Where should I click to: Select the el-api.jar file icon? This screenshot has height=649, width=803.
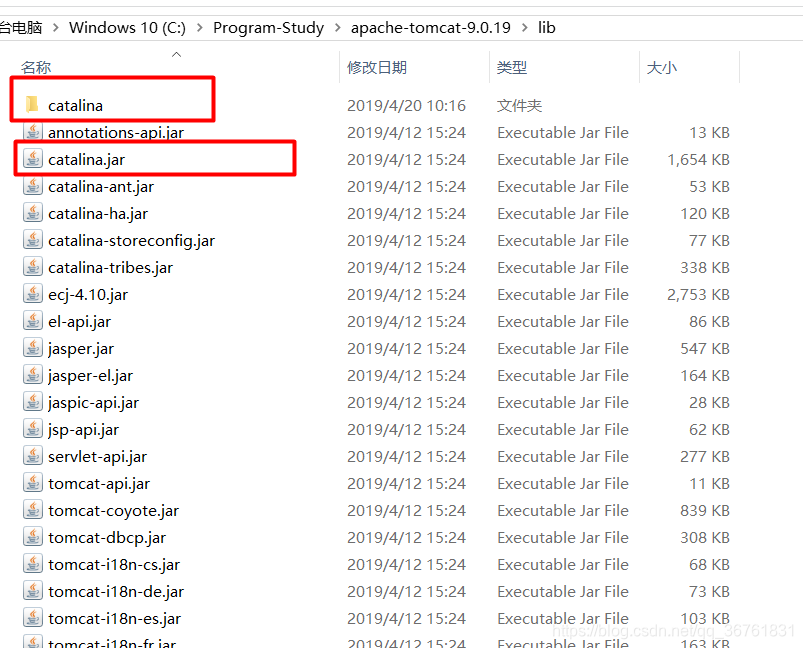[33, 321]
